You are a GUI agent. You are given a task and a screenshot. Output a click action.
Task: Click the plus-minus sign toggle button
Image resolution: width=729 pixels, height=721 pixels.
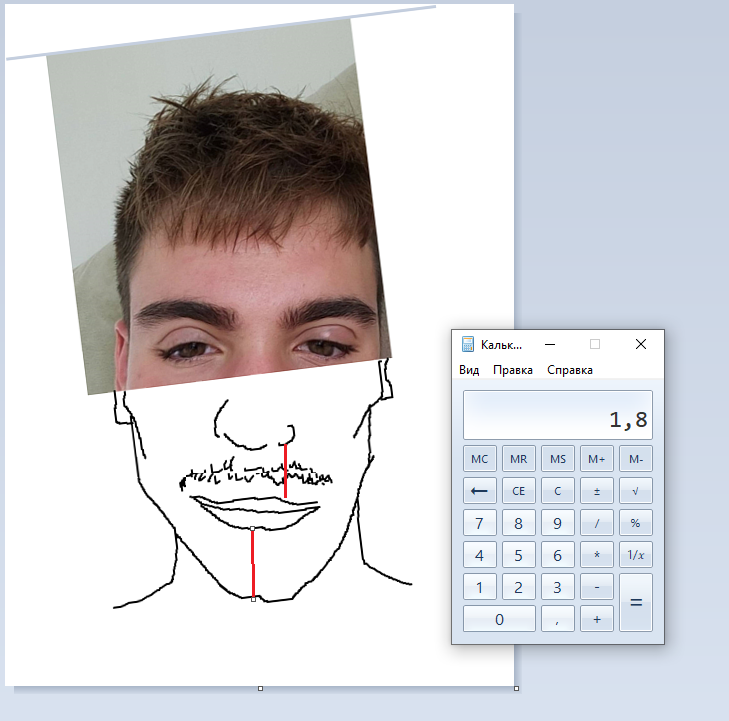(x=596, y=491)
